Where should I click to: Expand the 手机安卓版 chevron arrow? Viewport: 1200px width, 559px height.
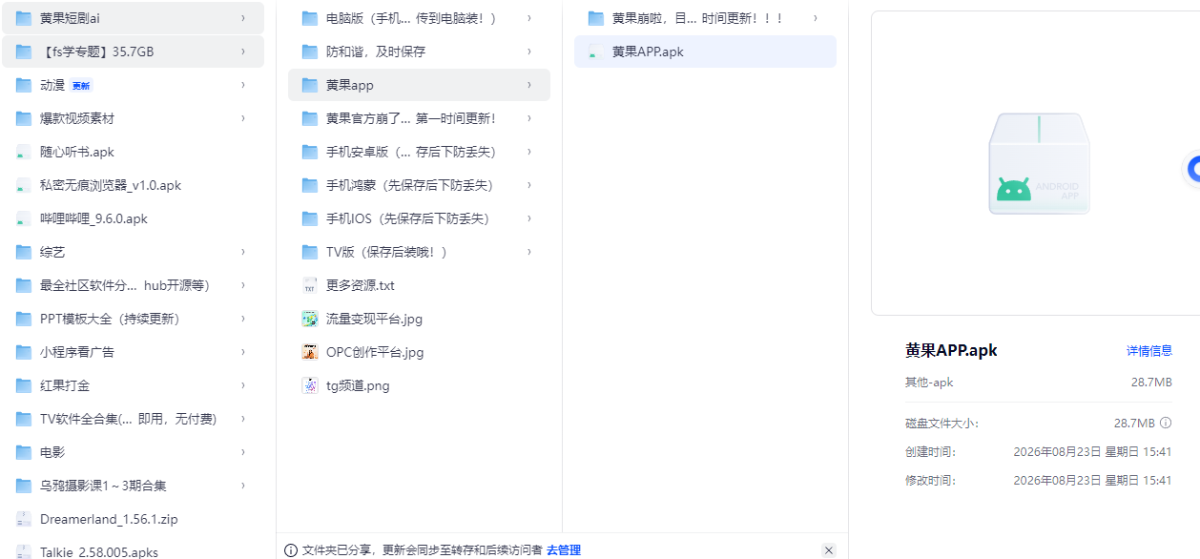(x=529, y=152)
